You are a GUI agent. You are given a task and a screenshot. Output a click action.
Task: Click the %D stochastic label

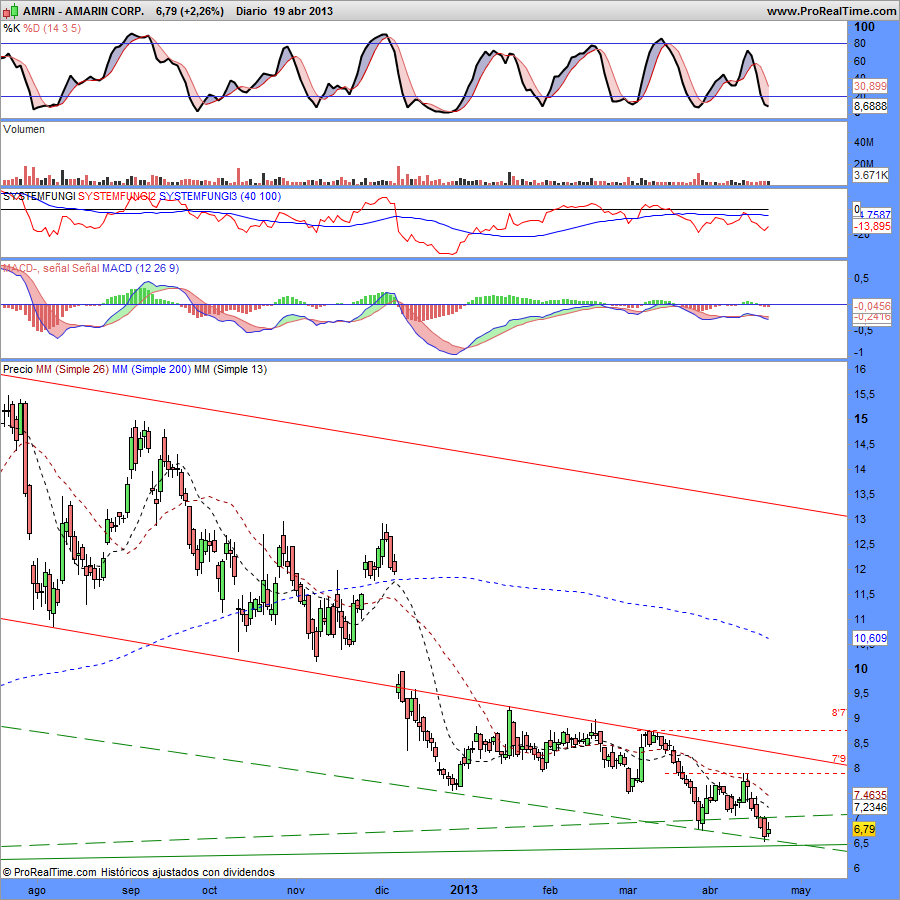tap(32, 28)
